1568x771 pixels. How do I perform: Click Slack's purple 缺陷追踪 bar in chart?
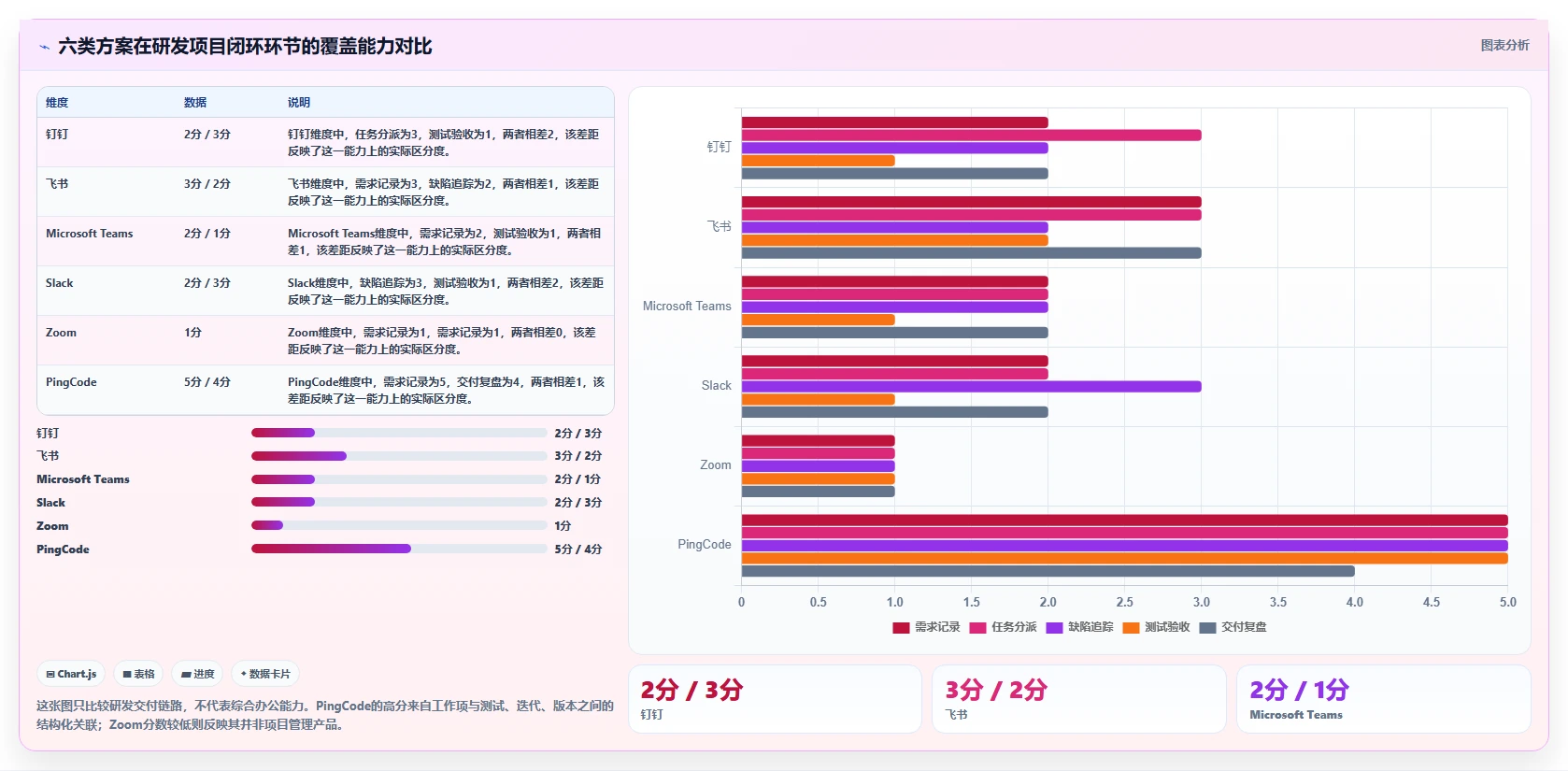971,386
